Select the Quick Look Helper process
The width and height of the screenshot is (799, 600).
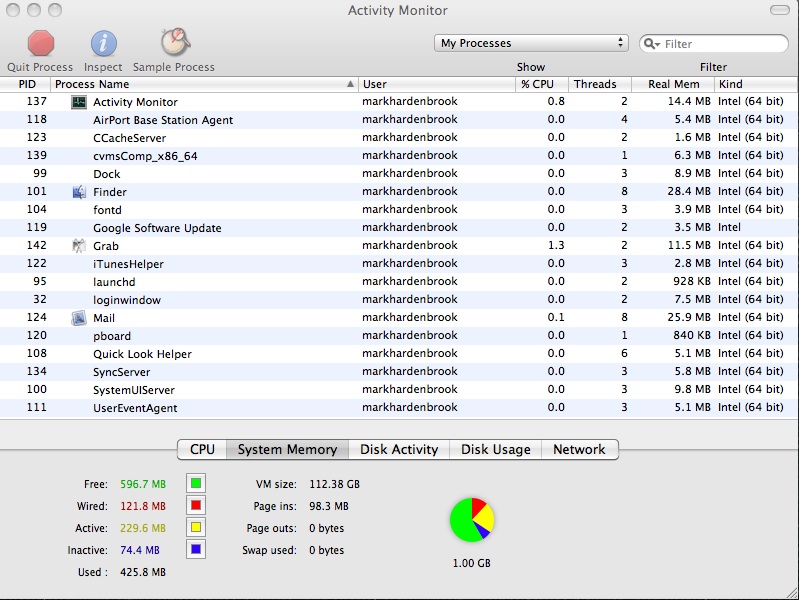click(x=399, y=354)
